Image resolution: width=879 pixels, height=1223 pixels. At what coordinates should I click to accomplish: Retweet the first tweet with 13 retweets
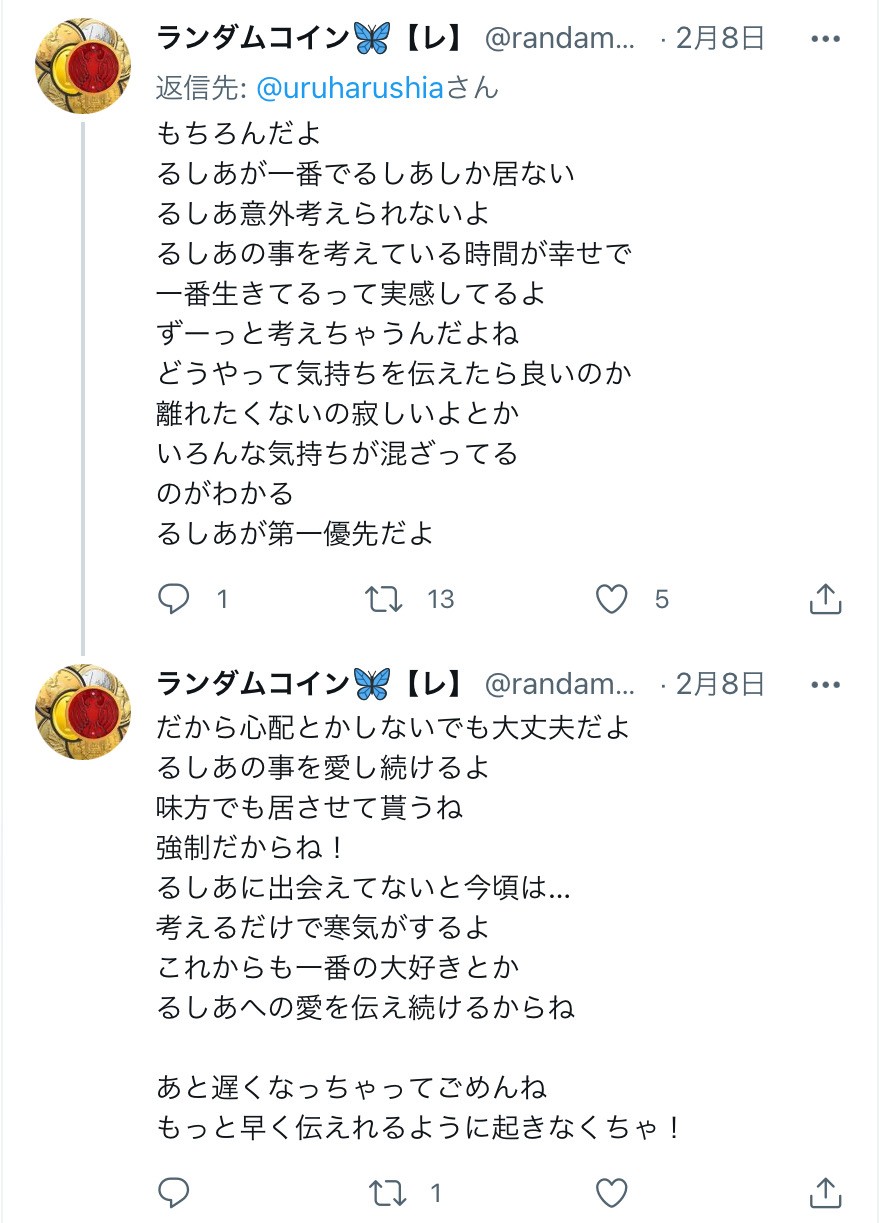[x=384, y=599]
